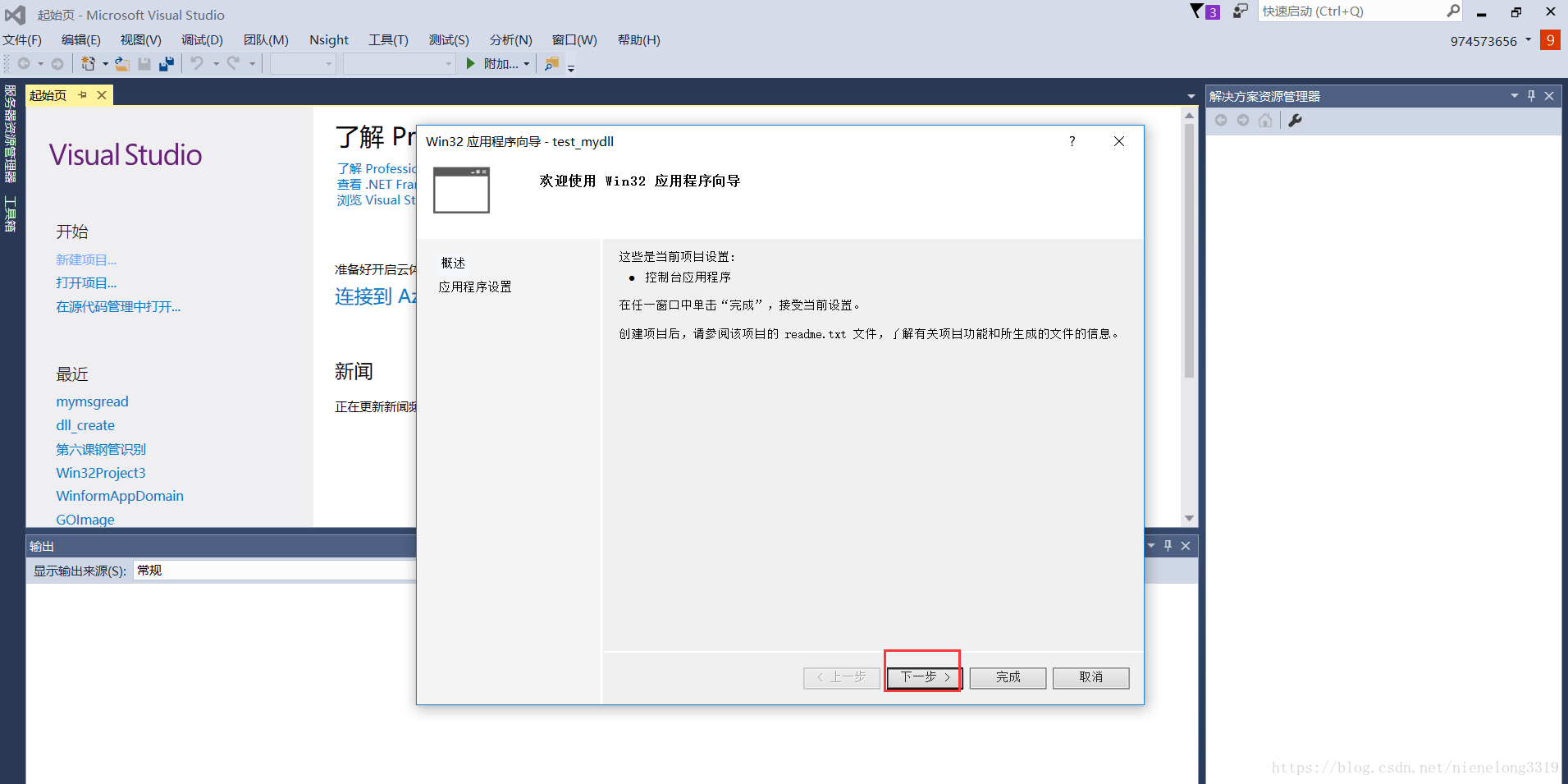Open the Nsight menu
Screen dimensions: 1568x784
[329, 40]
